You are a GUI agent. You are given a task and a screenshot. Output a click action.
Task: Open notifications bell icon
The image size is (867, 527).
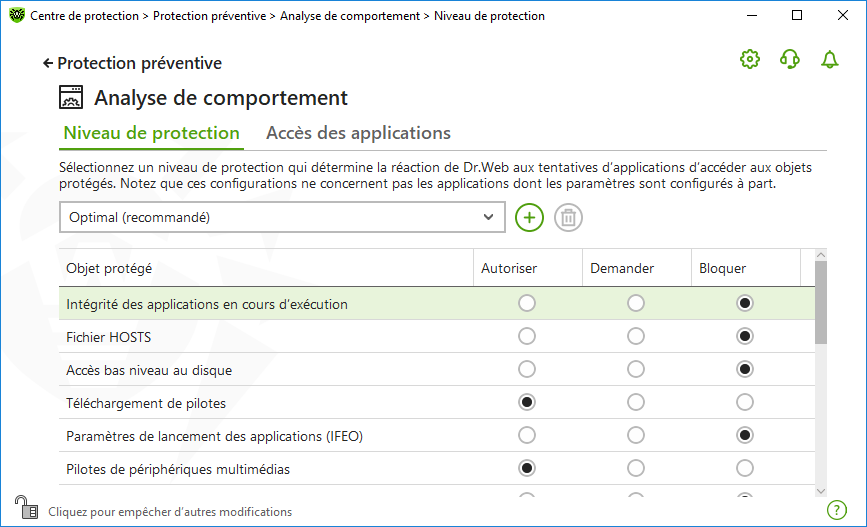829,59
